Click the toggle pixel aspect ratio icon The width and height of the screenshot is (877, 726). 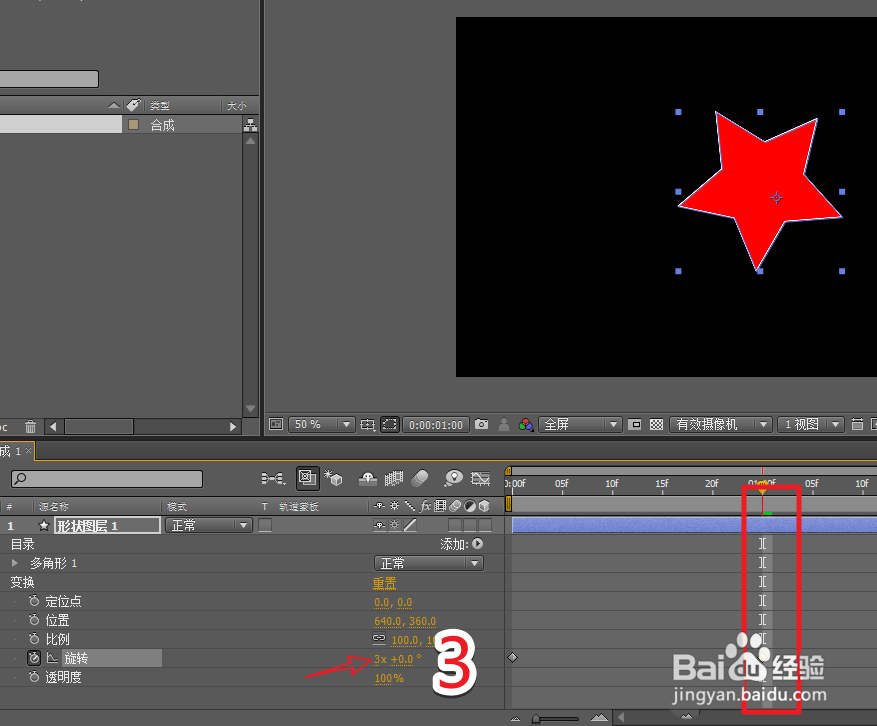coord(857,425)
